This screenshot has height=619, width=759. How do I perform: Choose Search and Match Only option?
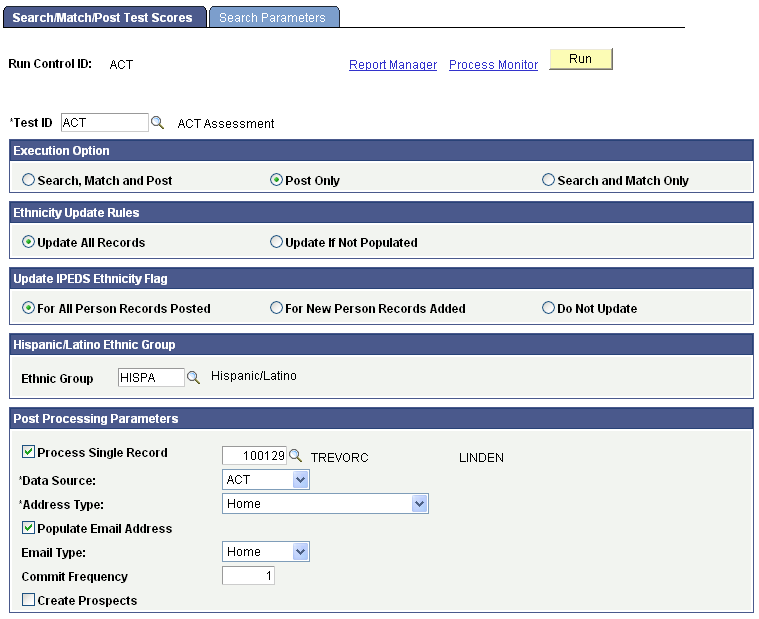pos(548,180)
